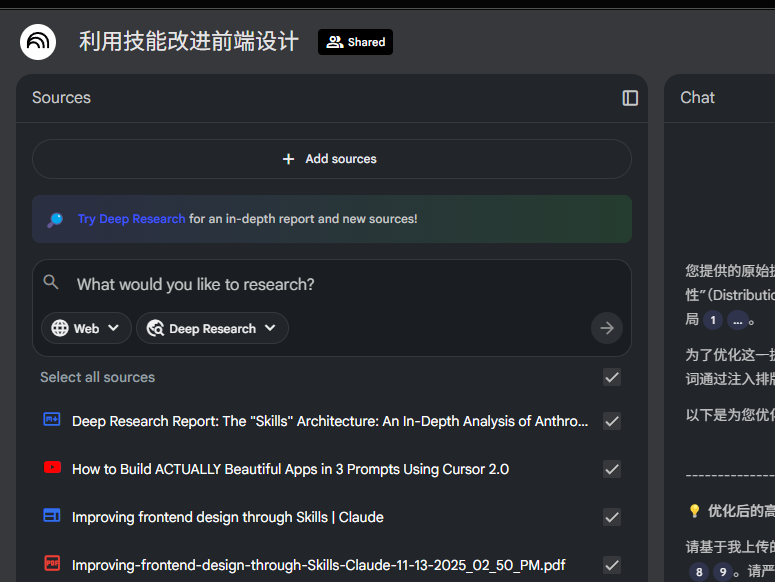
Task: Submit research query with arrow button
Action: [x=606, y=328]
